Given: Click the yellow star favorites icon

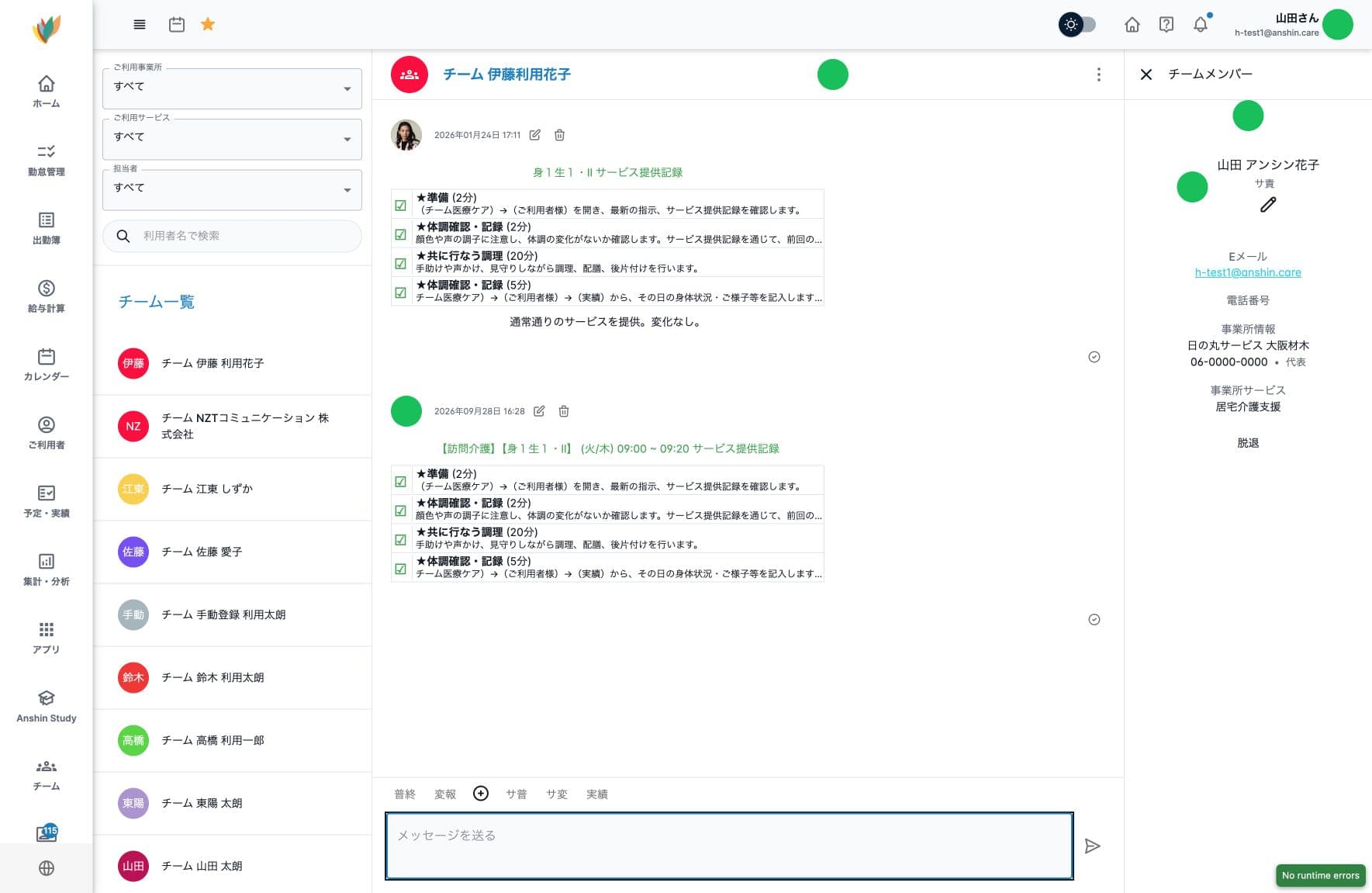Looking at the screenshot, I should coord(208,25).
